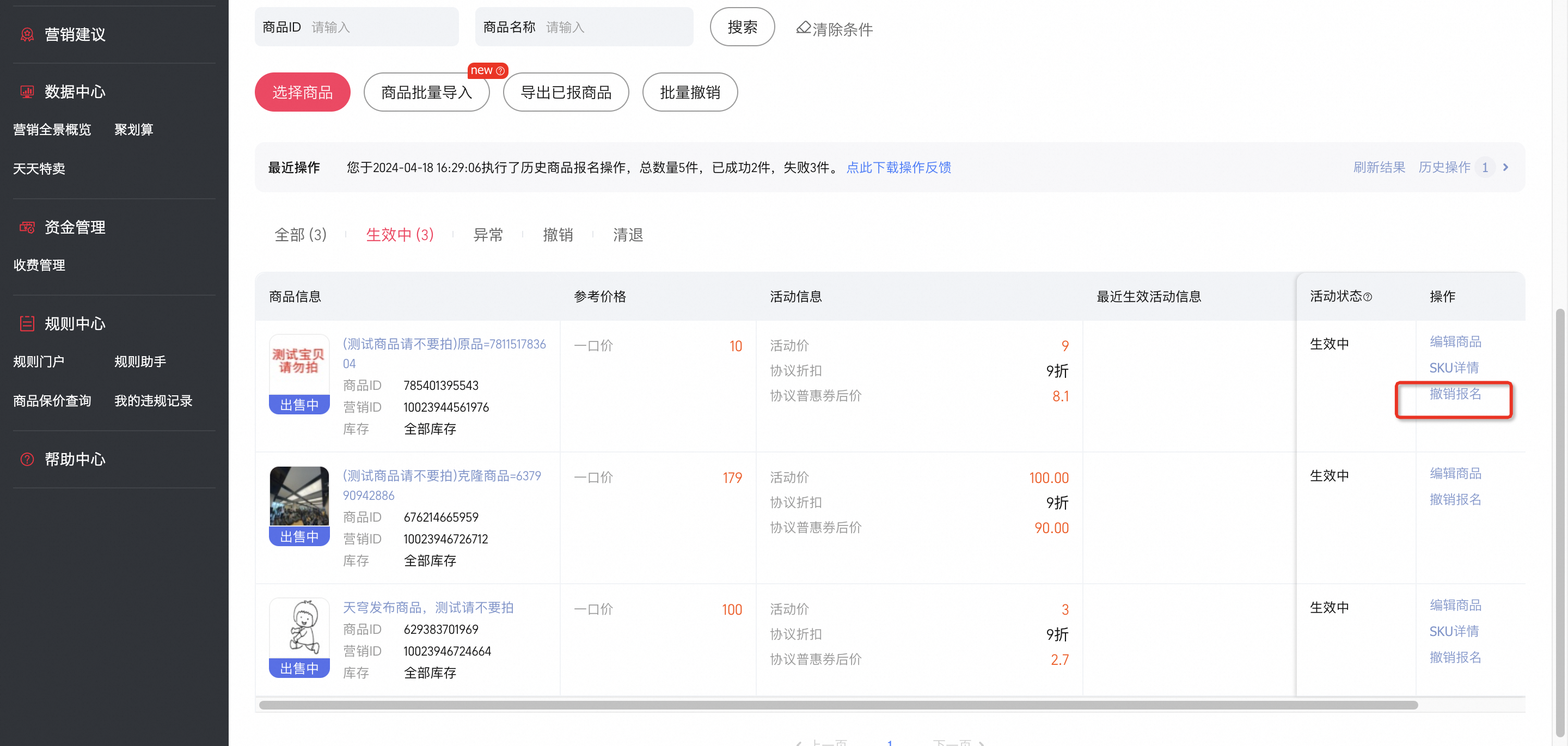Viewport: 1568px width, 746px height.
Task: Click the eraser icon beside 清除条件
Action: pyautogui.click(x=804, y=28)
